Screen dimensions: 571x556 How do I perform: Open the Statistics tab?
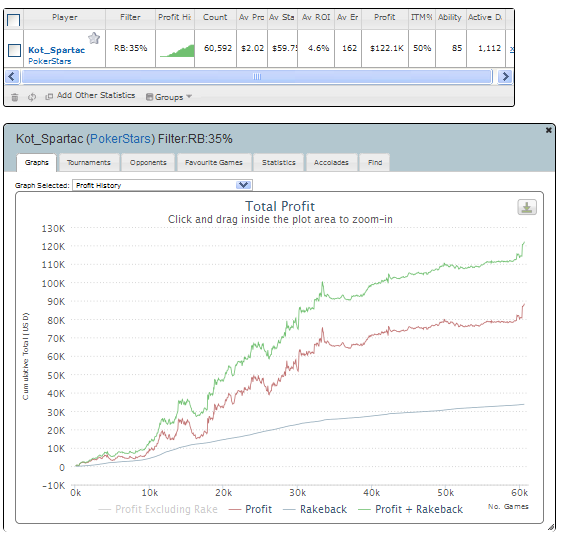pos(279,162)
